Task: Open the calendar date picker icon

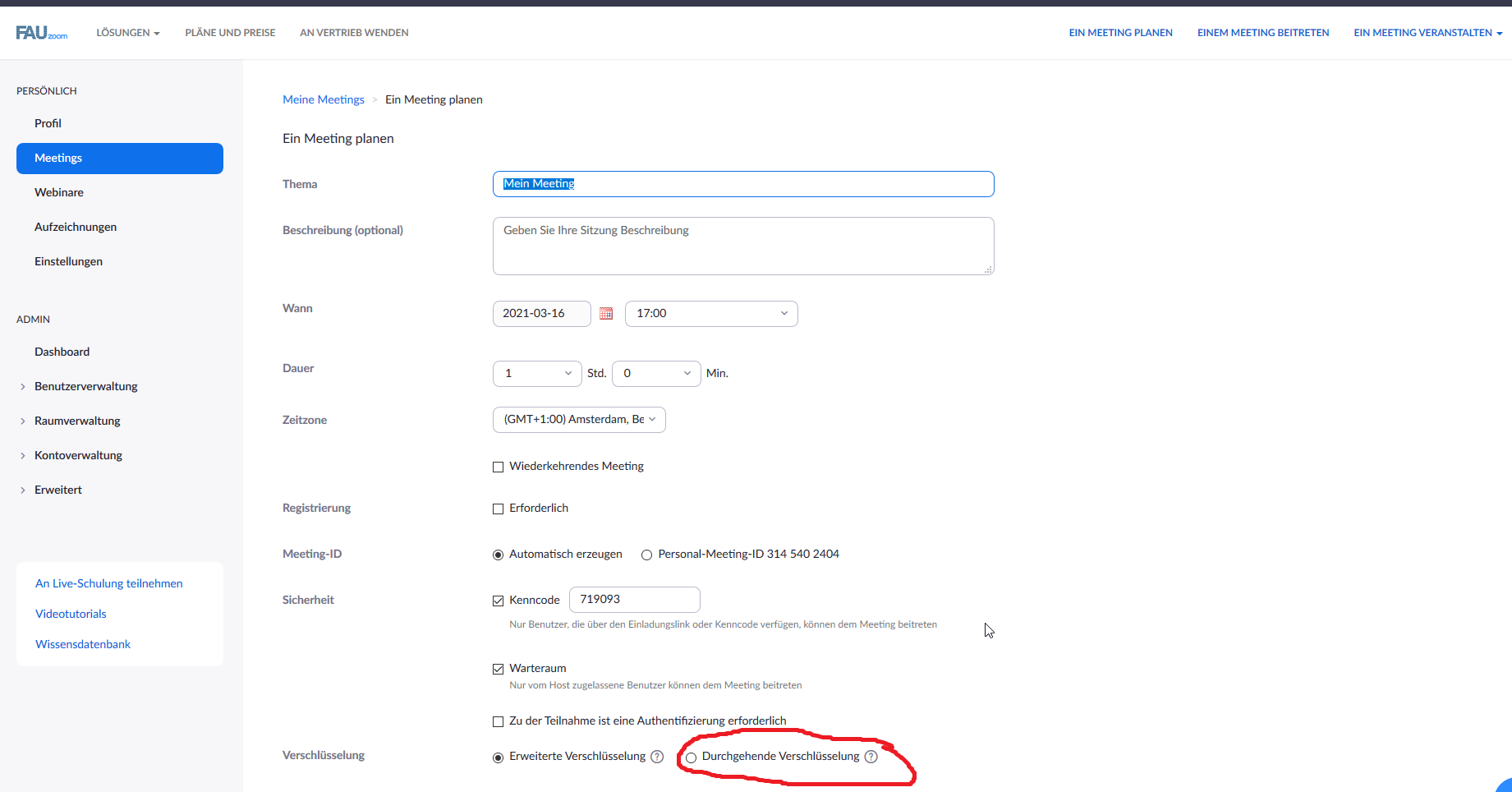Action: tap(606, 314)
